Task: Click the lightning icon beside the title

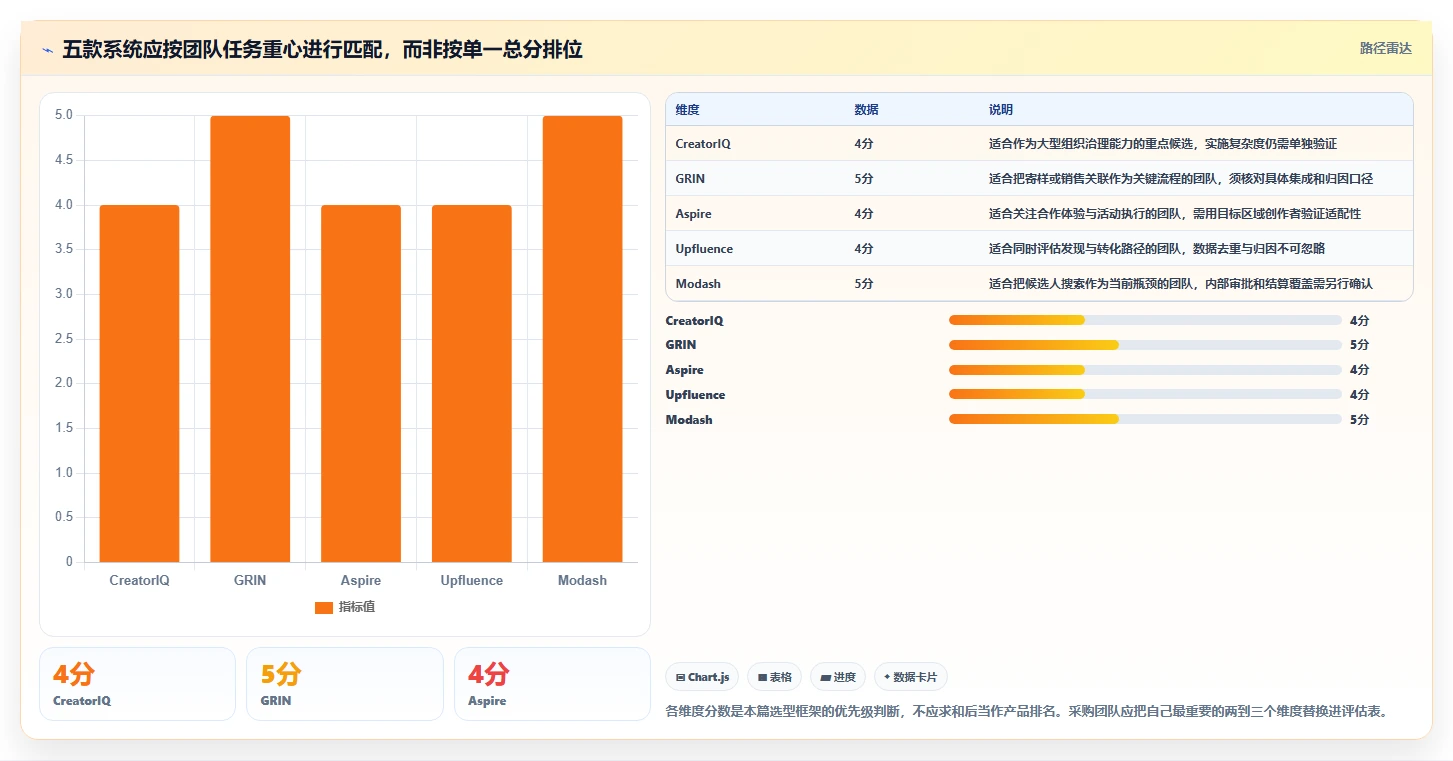Action: [x=47, y=49]
